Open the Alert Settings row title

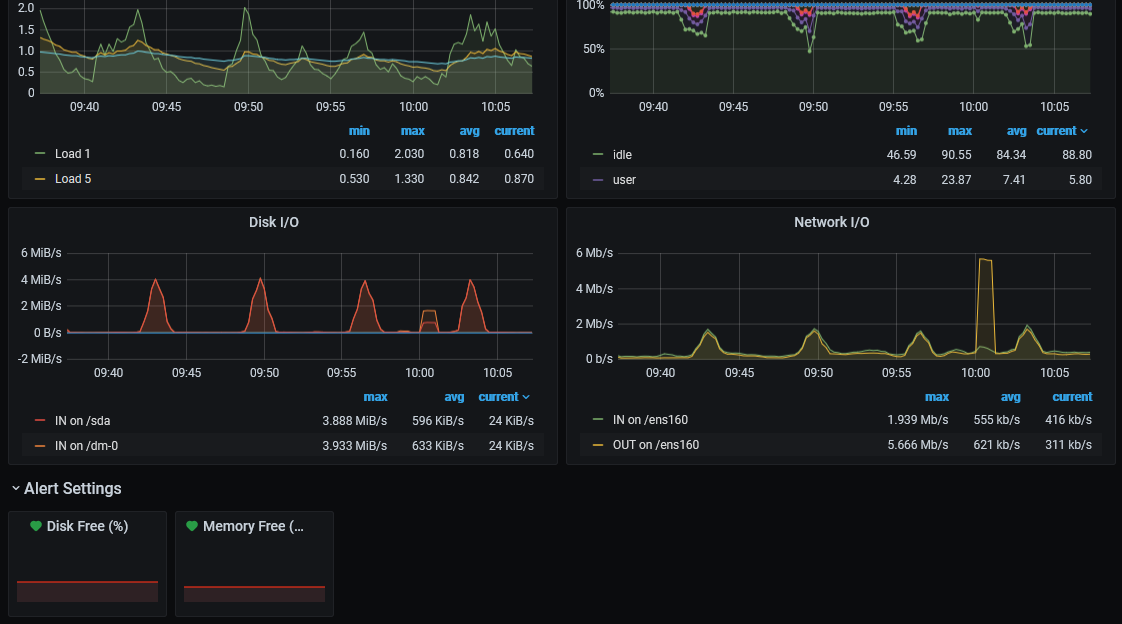[72, 488]
